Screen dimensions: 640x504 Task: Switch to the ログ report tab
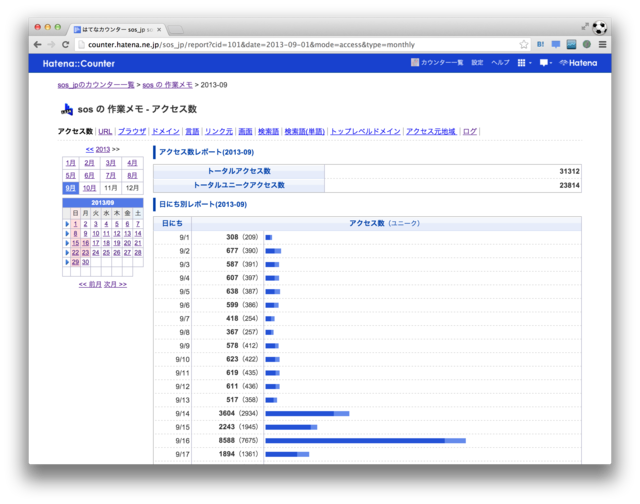(470, 131)
